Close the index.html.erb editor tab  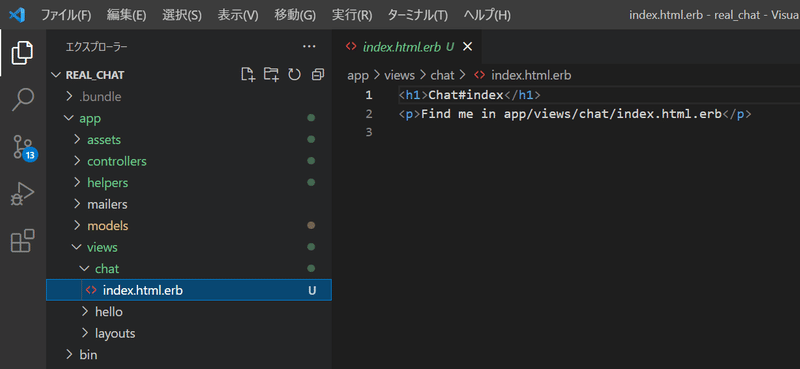tap(467, 47)
